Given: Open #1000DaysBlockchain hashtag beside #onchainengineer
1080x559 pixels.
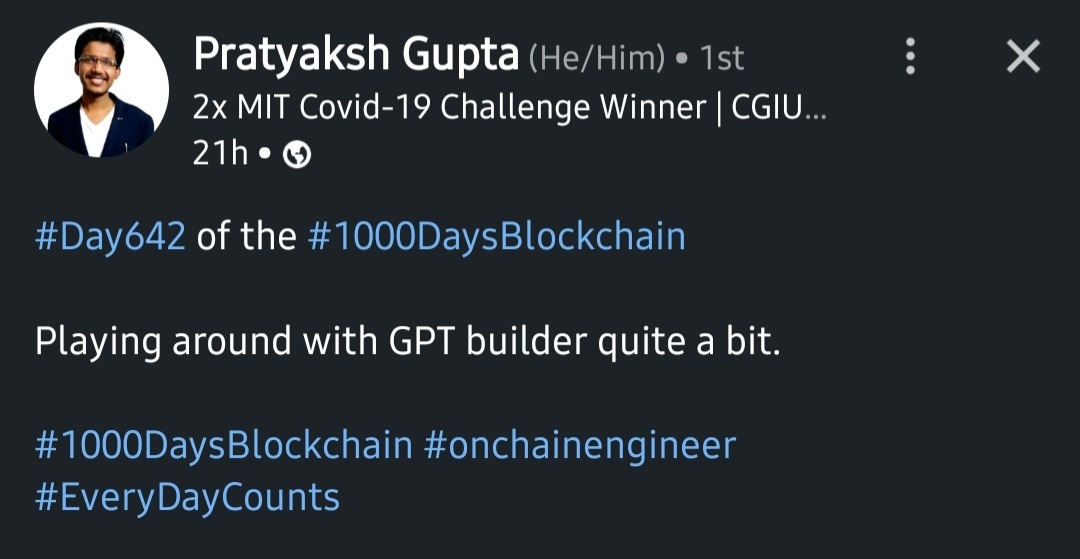Looking at the screenshot, I should click(x=224, y=445).
